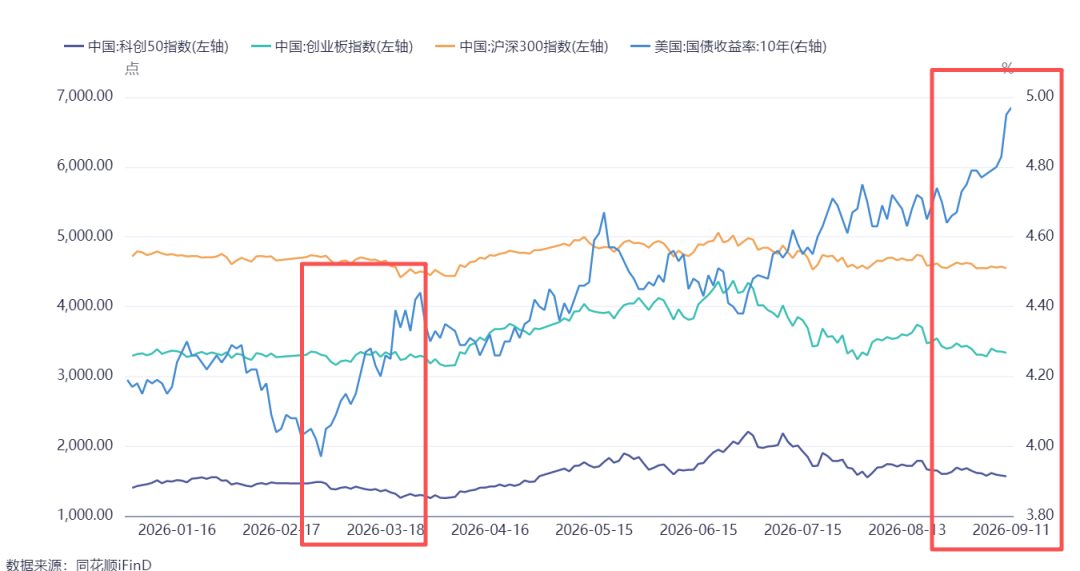1080x571 pixels.
Task: Click the 点 unit label on left axis
Action: pos(132,68)
